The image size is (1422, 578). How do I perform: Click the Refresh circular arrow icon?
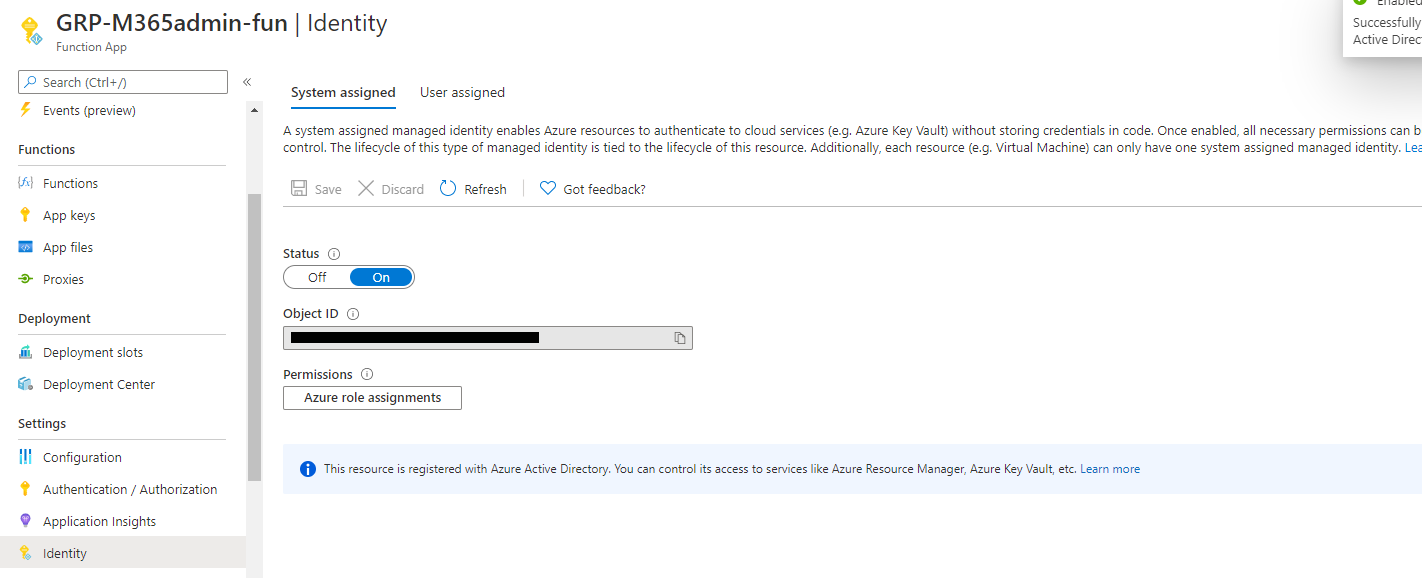click(x=448, y=188)
